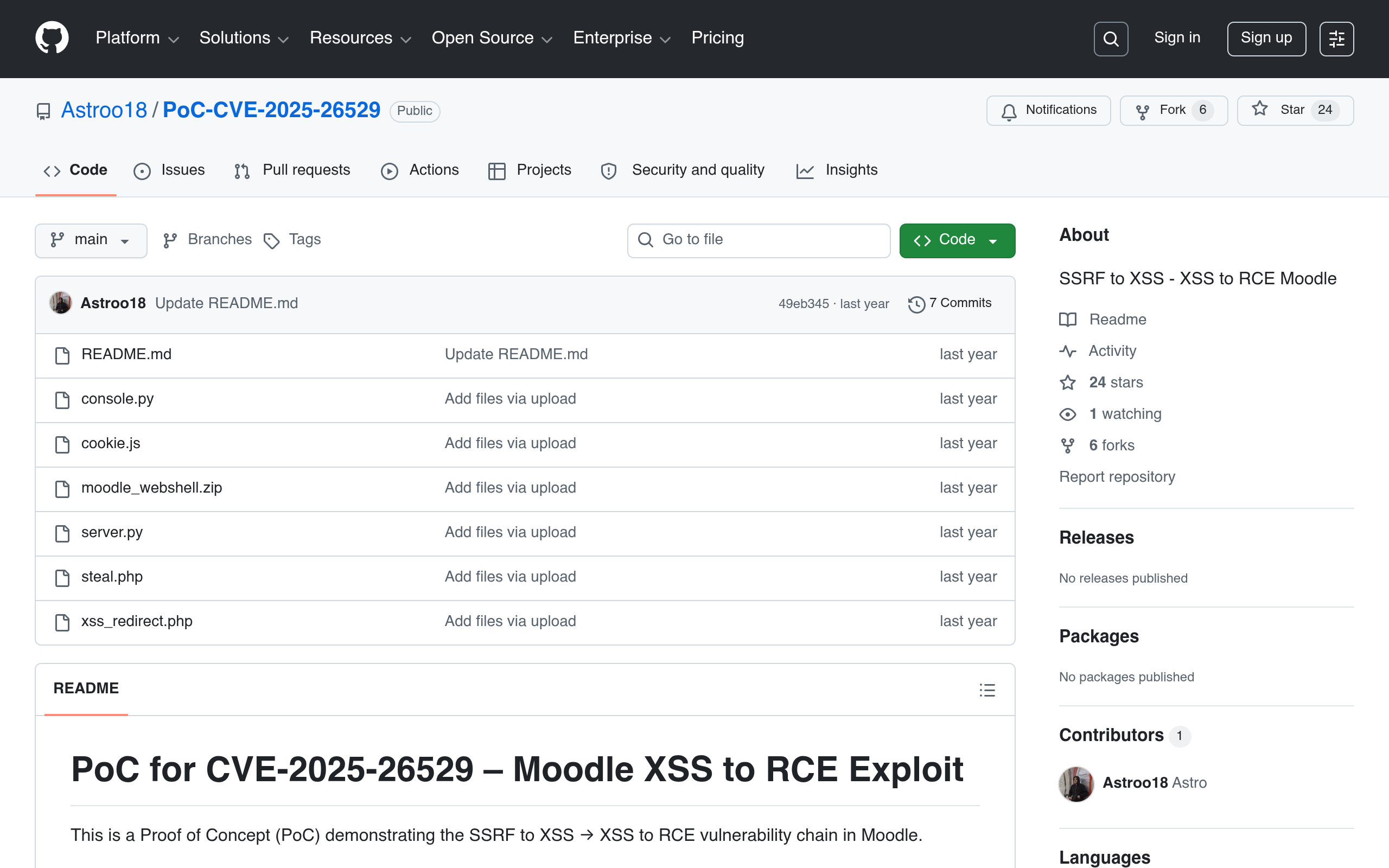Open the cookie.js file name
Image resolution: width=1389 pixels, height=868 pixels.
point(111,444)
